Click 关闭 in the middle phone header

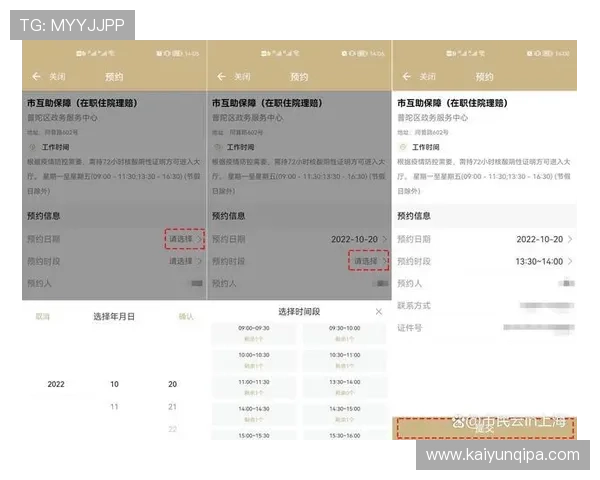(x=243, y=77)
